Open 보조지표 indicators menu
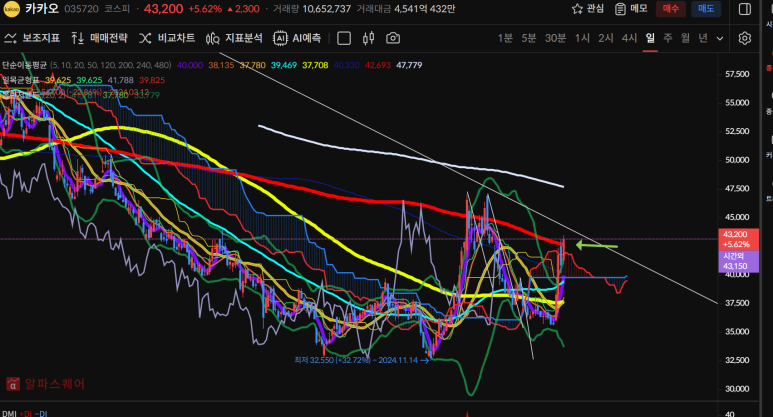 point(32,38)
